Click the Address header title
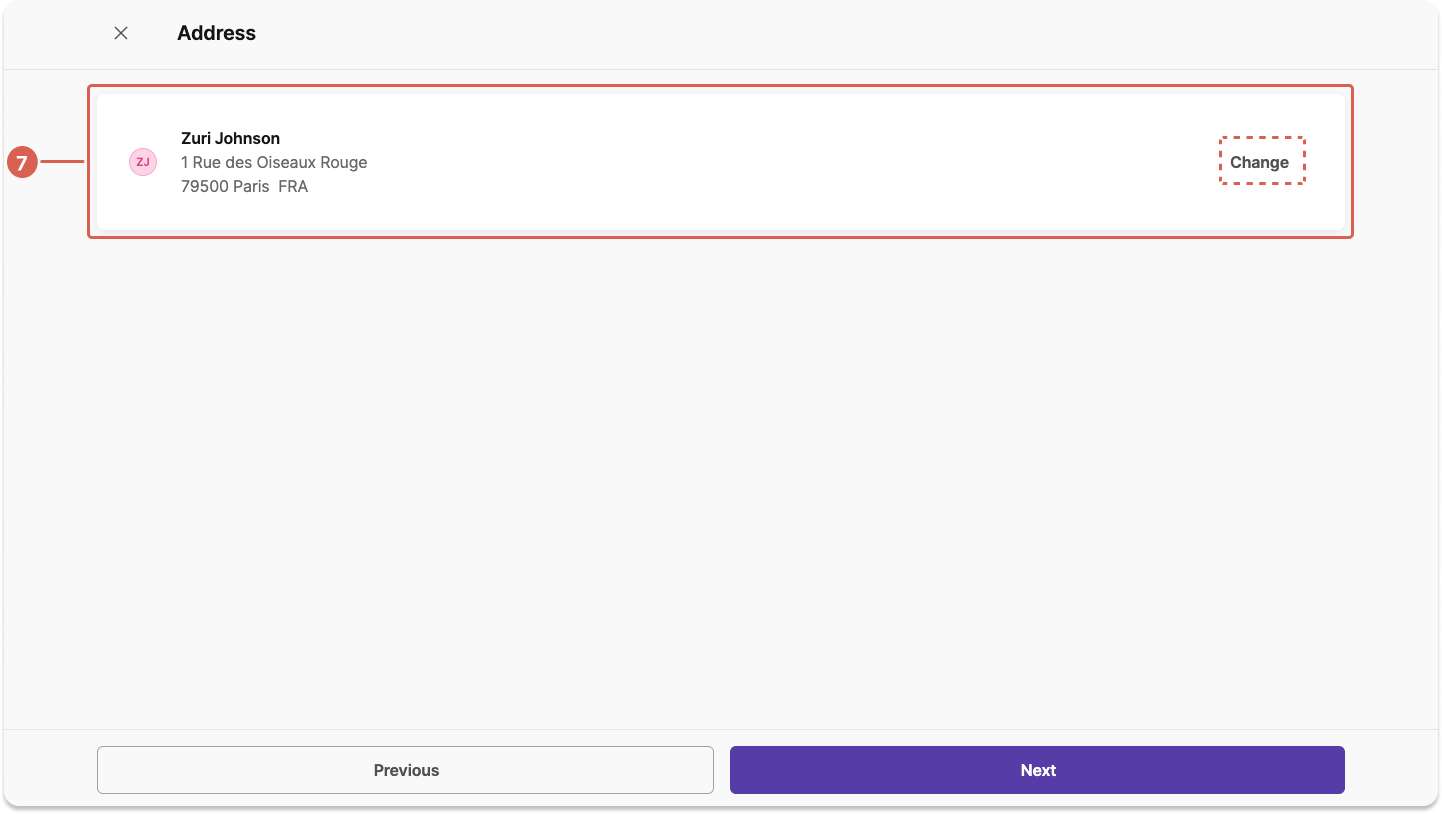The height and width of the screenshot is (814, 1442). [x=216, y=33]
